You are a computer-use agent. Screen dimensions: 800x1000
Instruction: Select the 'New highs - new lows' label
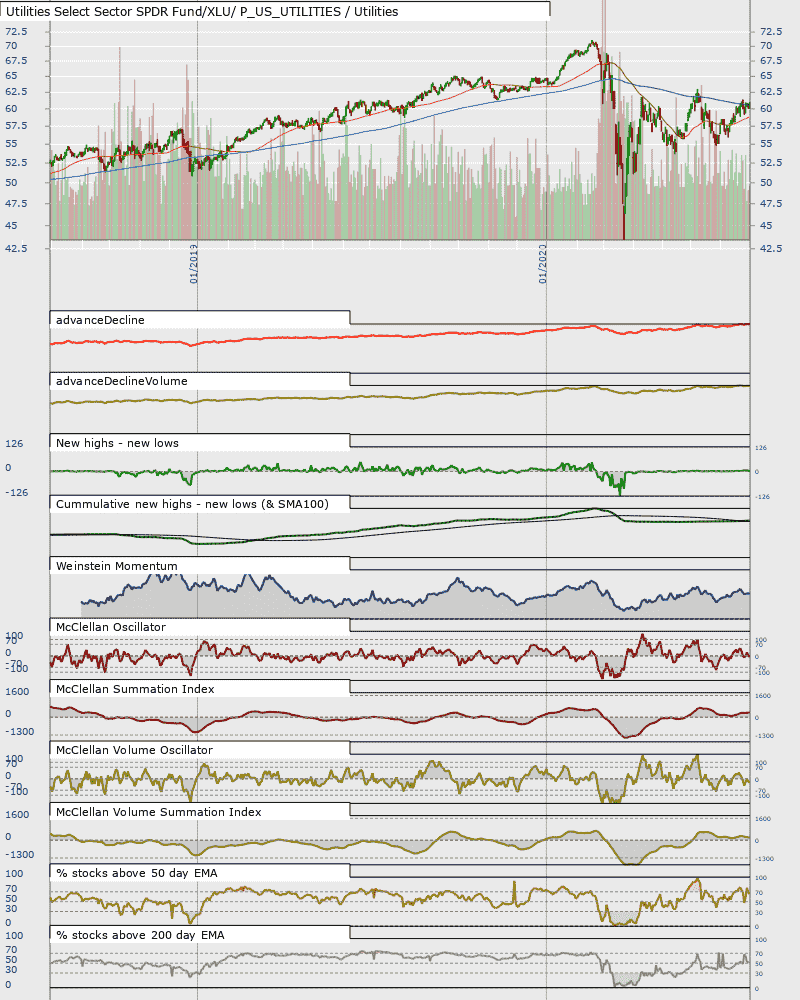tap(117, 443)
